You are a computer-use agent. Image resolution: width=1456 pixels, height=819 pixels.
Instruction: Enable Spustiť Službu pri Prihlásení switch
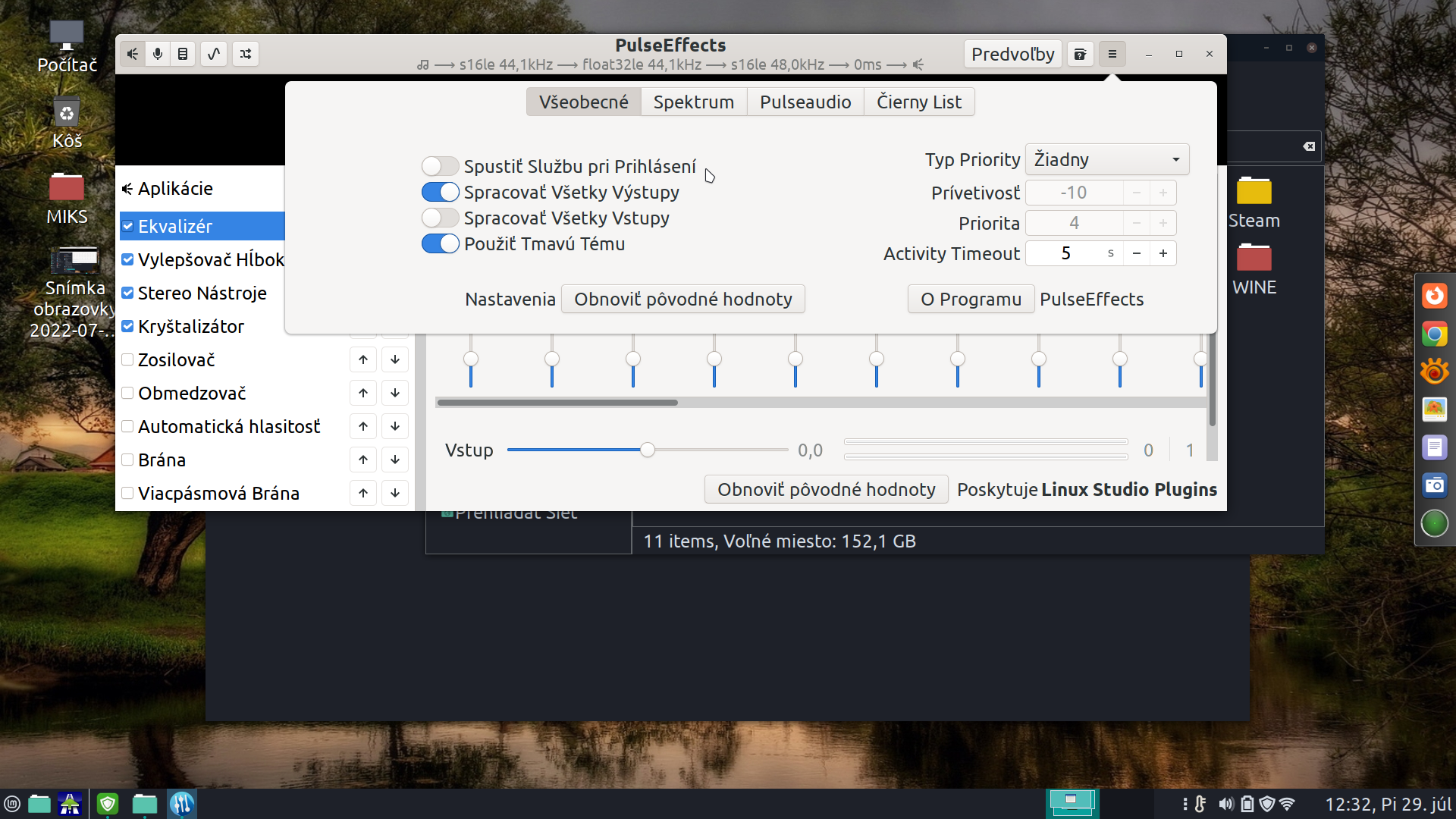pyautogui.click(x=440, y=166)
